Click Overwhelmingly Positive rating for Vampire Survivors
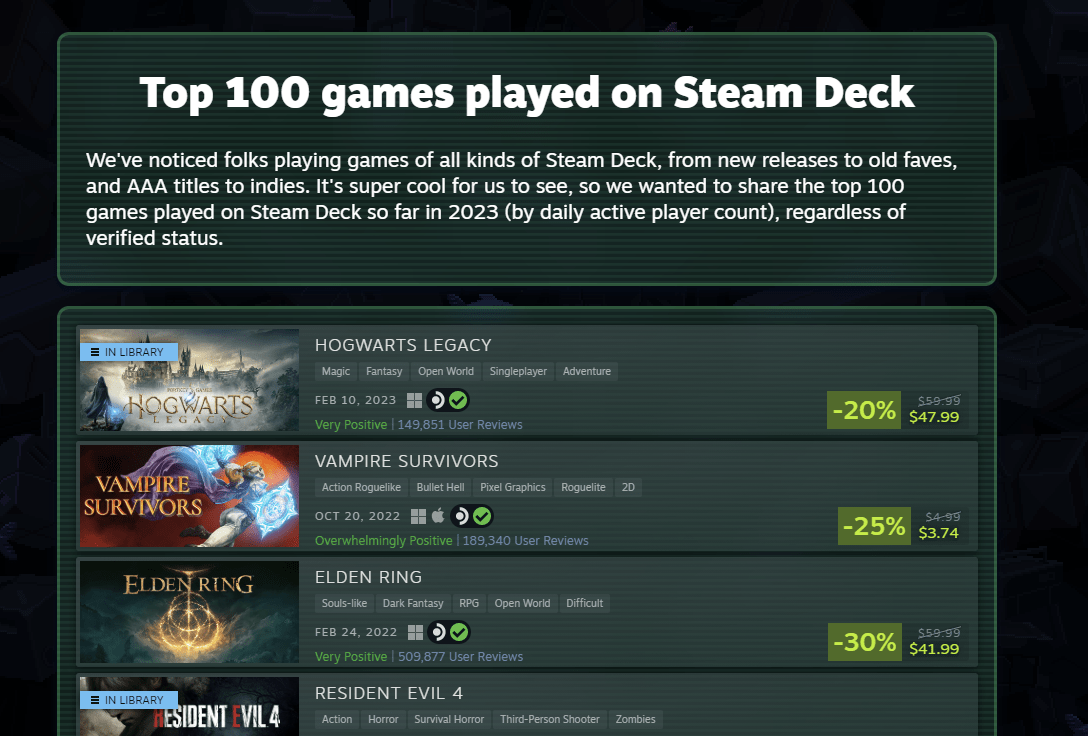The image size is (1088, 736). click(x=383, y=540)
